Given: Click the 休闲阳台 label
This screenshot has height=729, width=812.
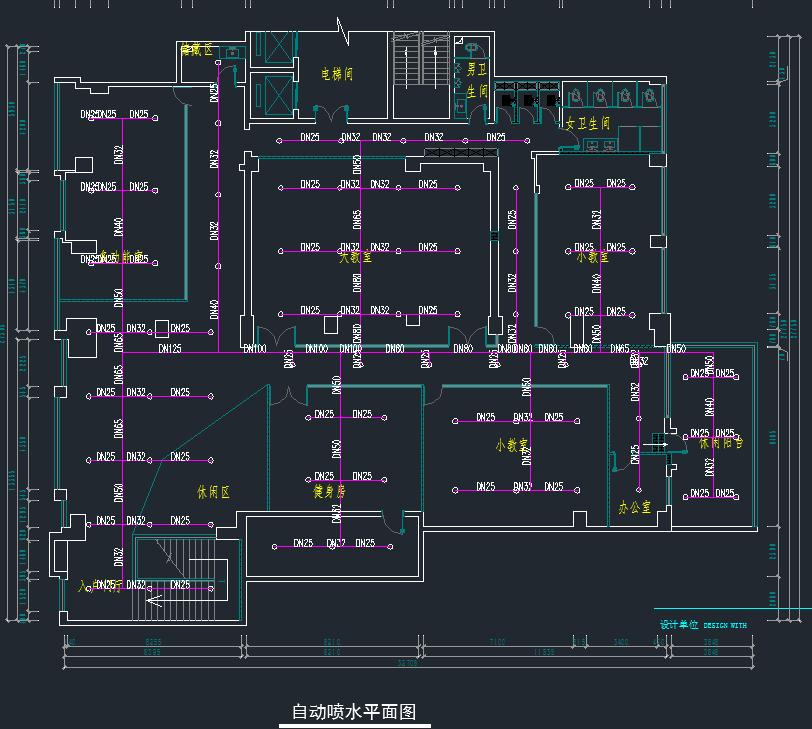Looking at the screenshot, I should pyautogui.click(x=720, y=442).
